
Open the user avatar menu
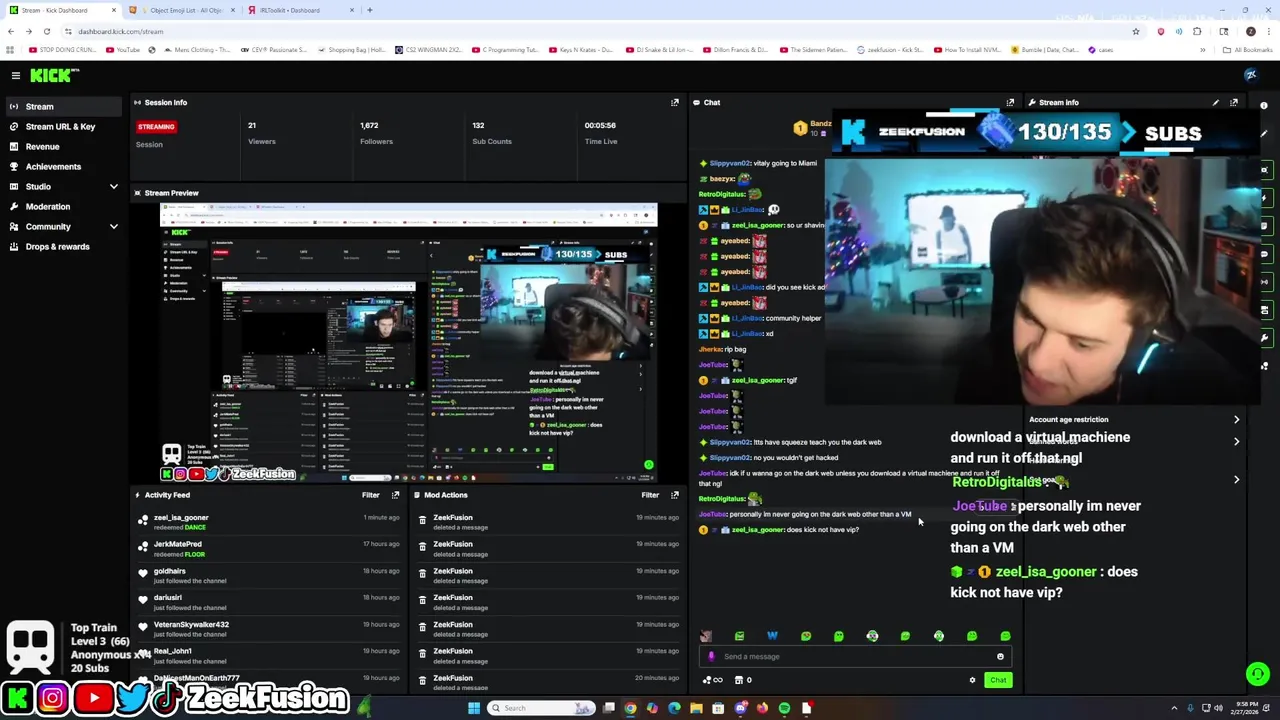point(1251,75)
